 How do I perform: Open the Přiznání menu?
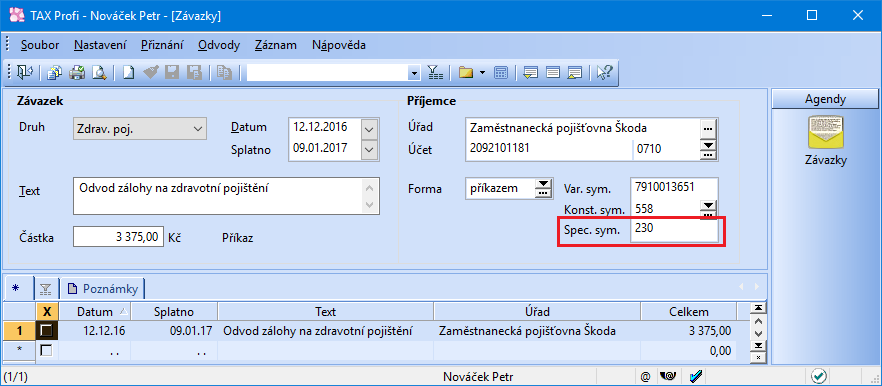(x=163, y=45)
